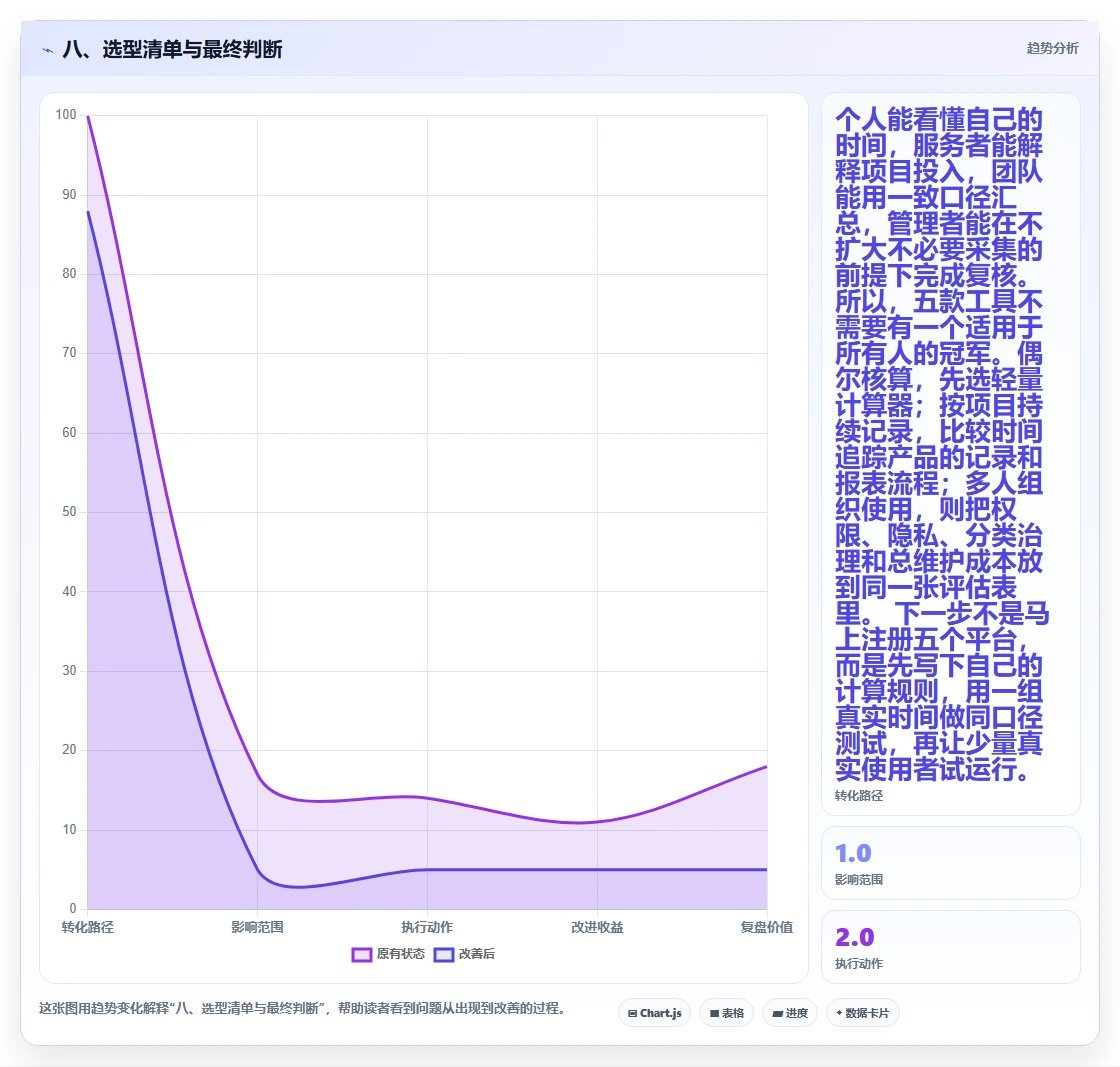Click the 数据卡片 chip star icon

[x=839, y=1013]
